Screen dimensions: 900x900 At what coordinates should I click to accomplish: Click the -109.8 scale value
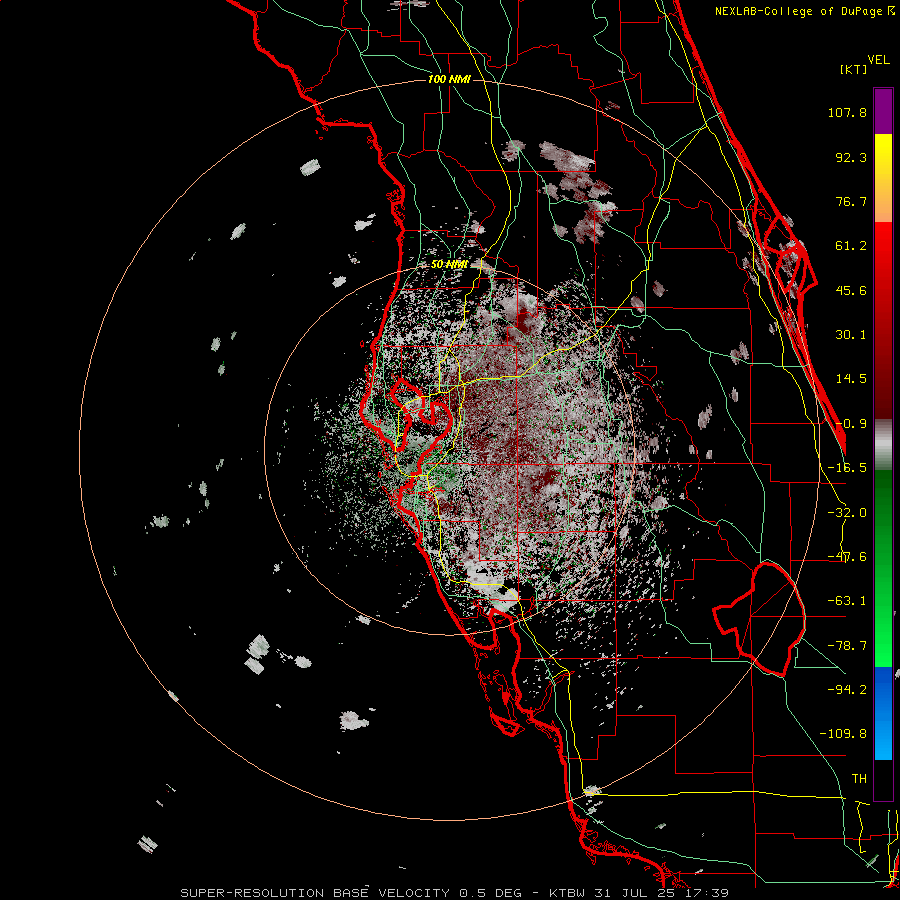[843, 734]
